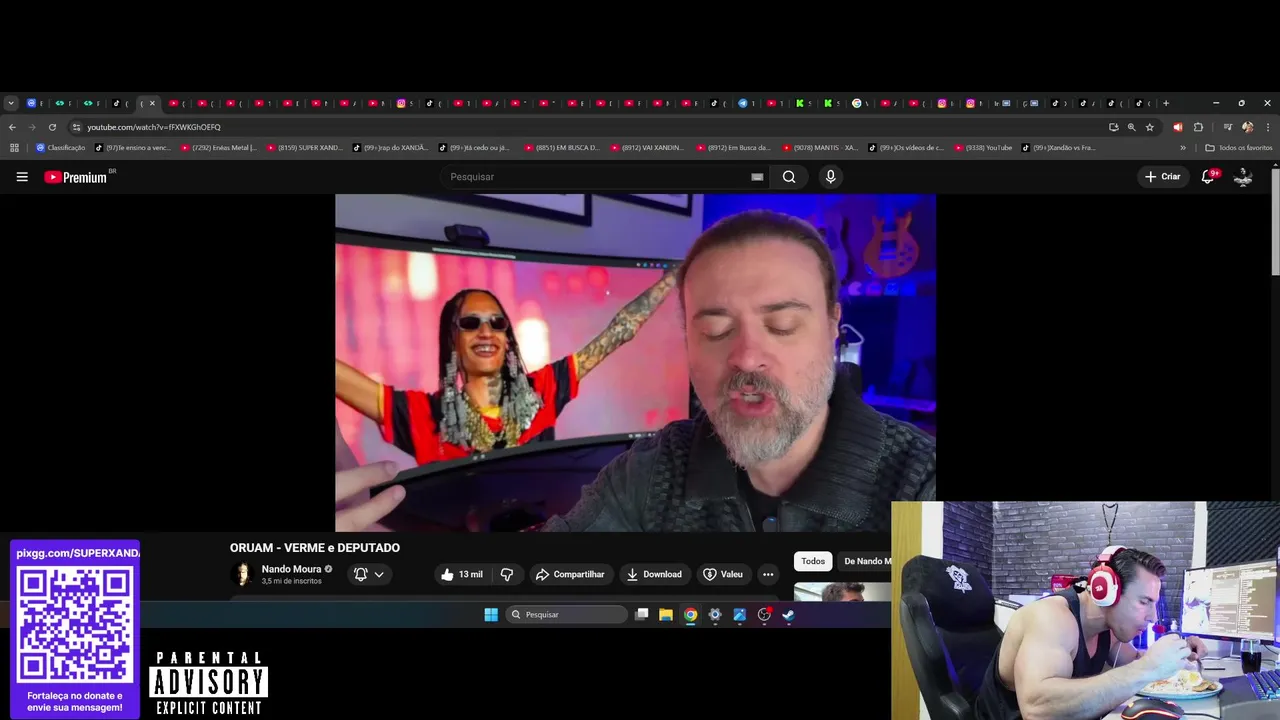Click the address bar URL
1280x720 pixels.
(154, 127)
